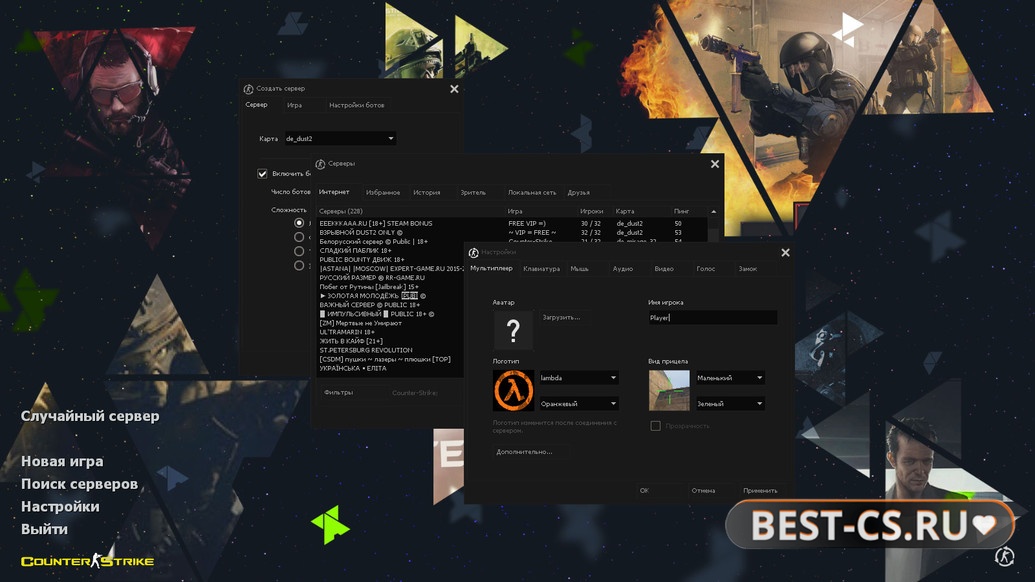
Task: Click the Counter-Strike icon in the Создать сервер title bar
Action: (248, 88)
